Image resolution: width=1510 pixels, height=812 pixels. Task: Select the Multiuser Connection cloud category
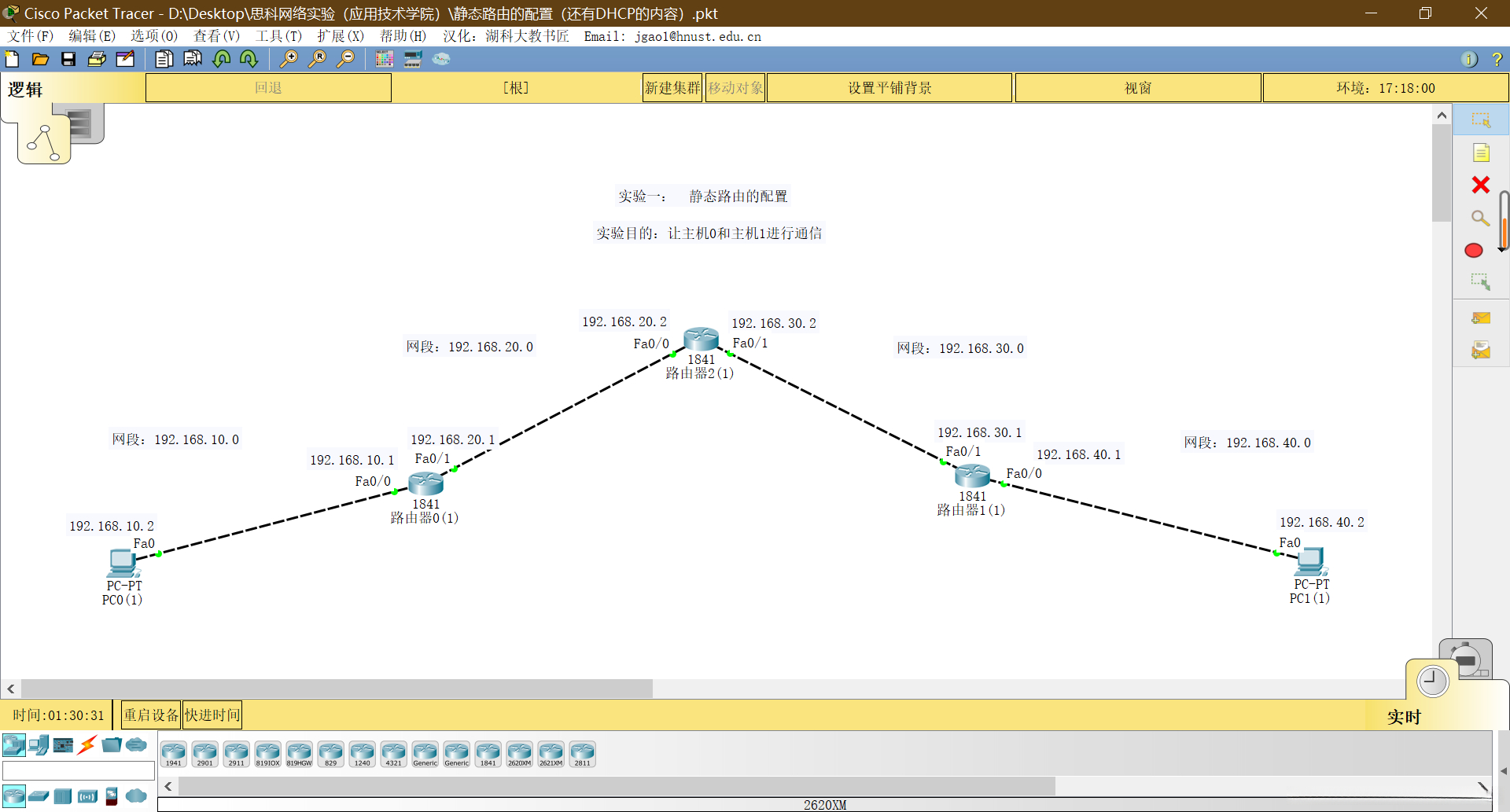click(x=136, y=744)
